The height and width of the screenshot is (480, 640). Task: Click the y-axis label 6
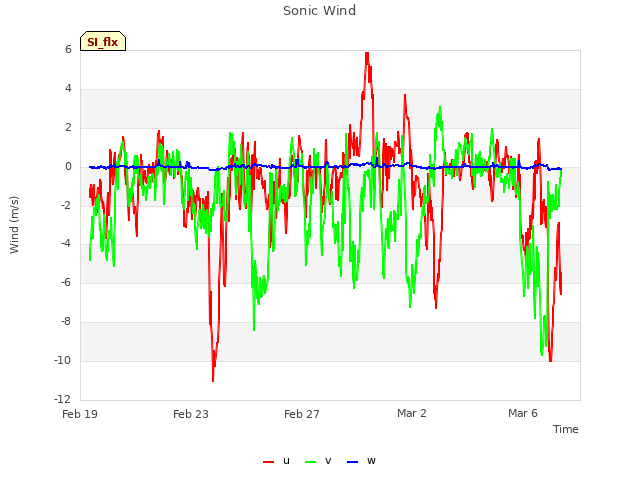pyautogui.click(x=68, y=49)
